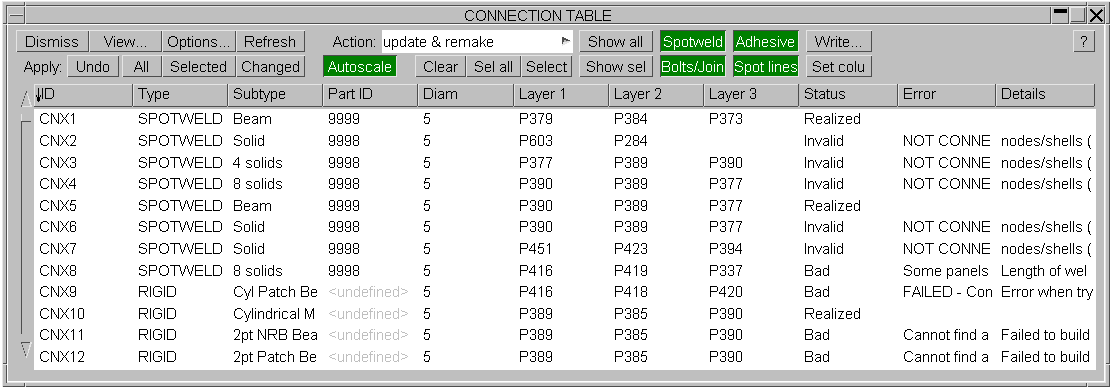The image size is (1112, 389).
Task: Click the Show sel button
Action: point(616,67)
